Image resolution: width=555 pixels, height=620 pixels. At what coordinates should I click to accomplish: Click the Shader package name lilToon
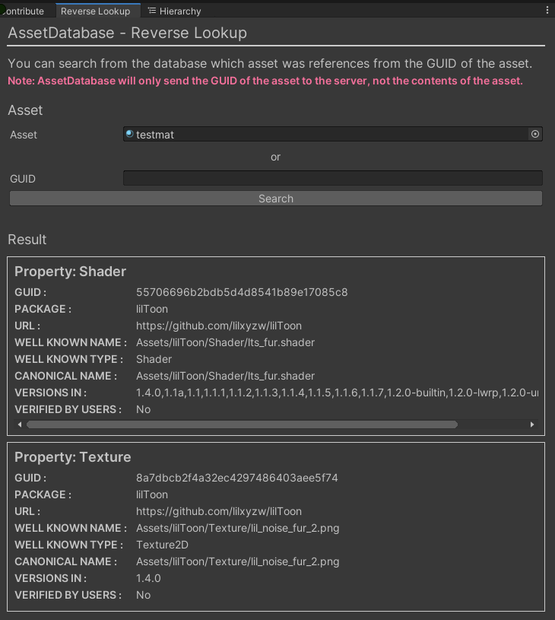[152, 309]
